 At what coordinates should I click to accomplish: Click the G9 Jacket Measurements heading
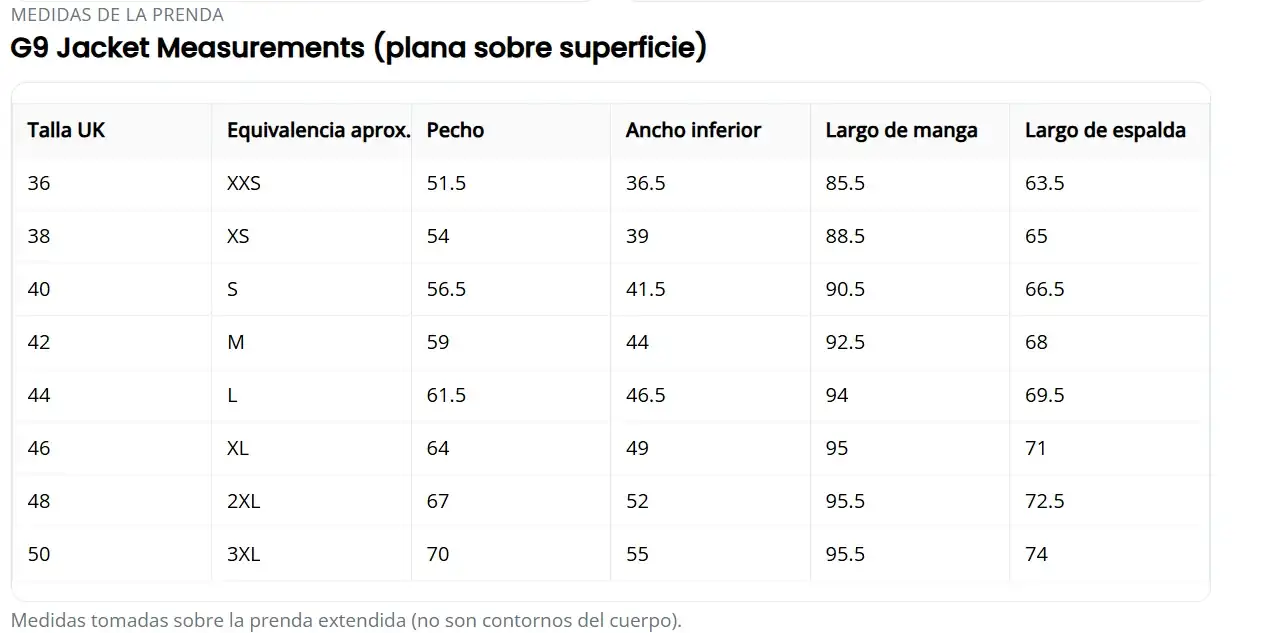[x=358, y=47]
